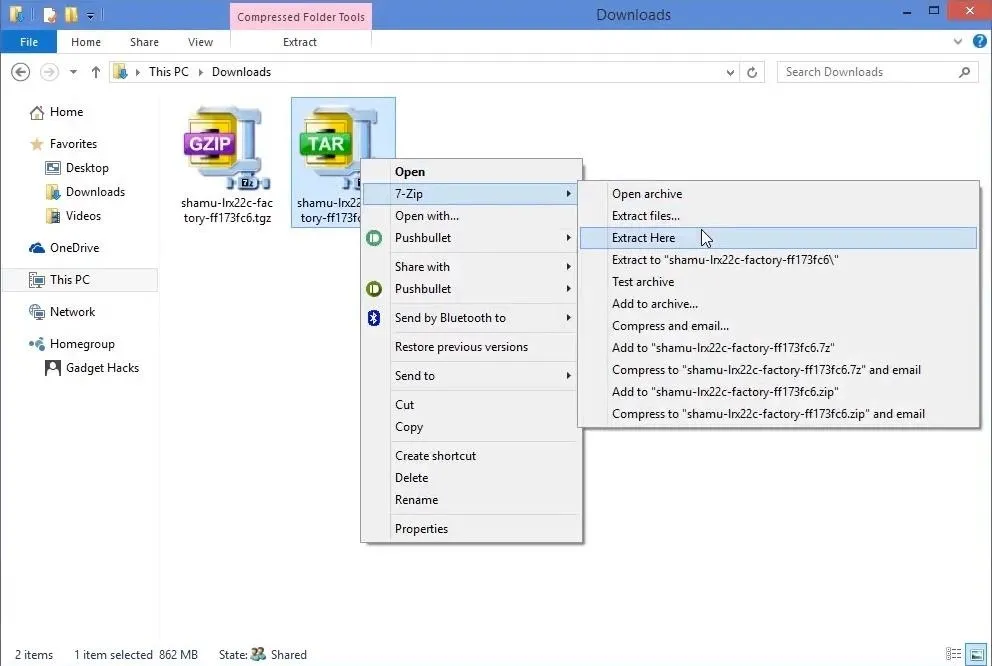This screenshot has height=666, width=992.
Task: Choose Test archive option
Action: (x=778, y=282)
